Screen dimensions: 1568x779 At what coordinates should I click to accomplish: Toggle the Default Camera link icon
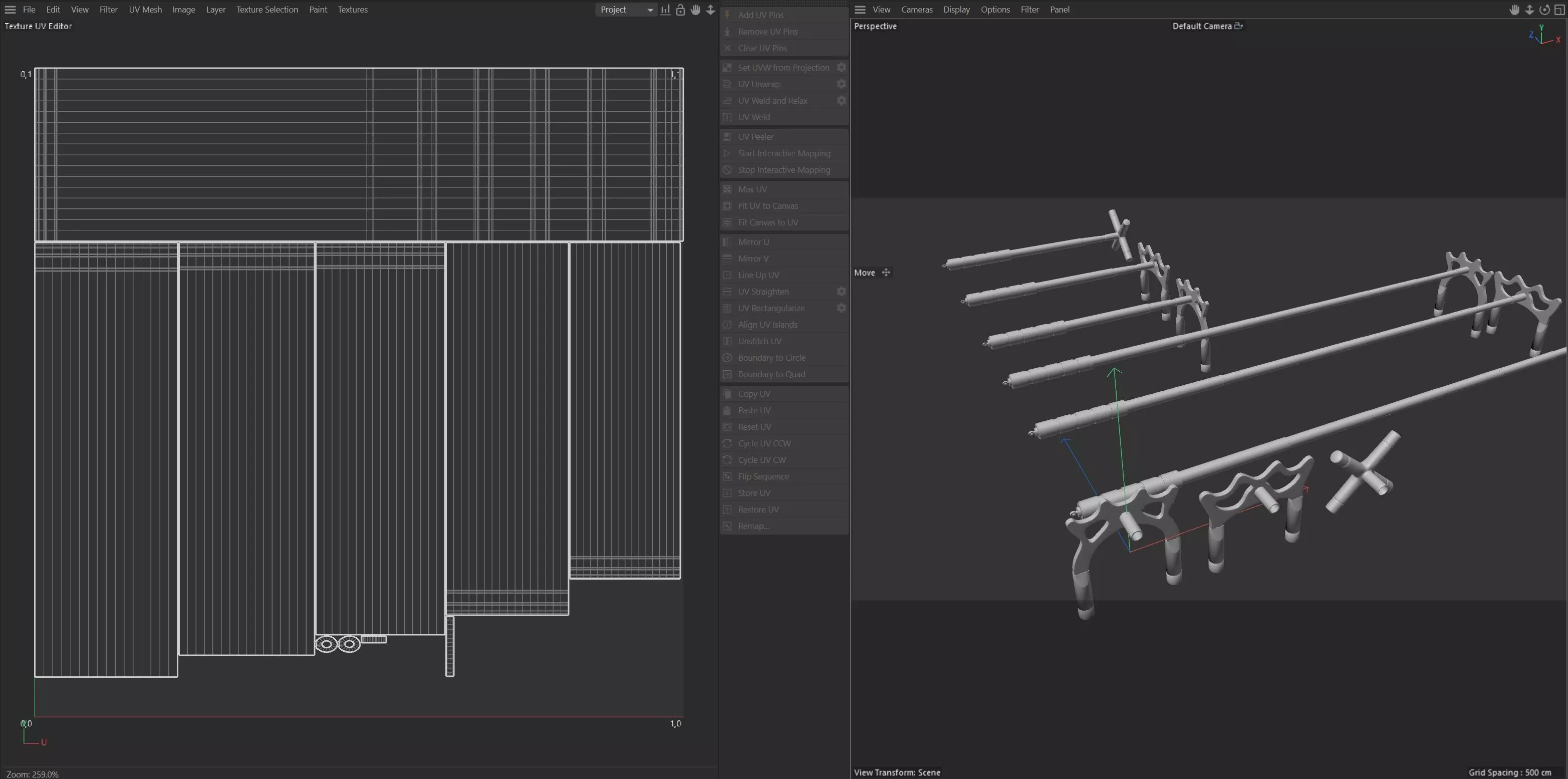(x=1238, y=26)
